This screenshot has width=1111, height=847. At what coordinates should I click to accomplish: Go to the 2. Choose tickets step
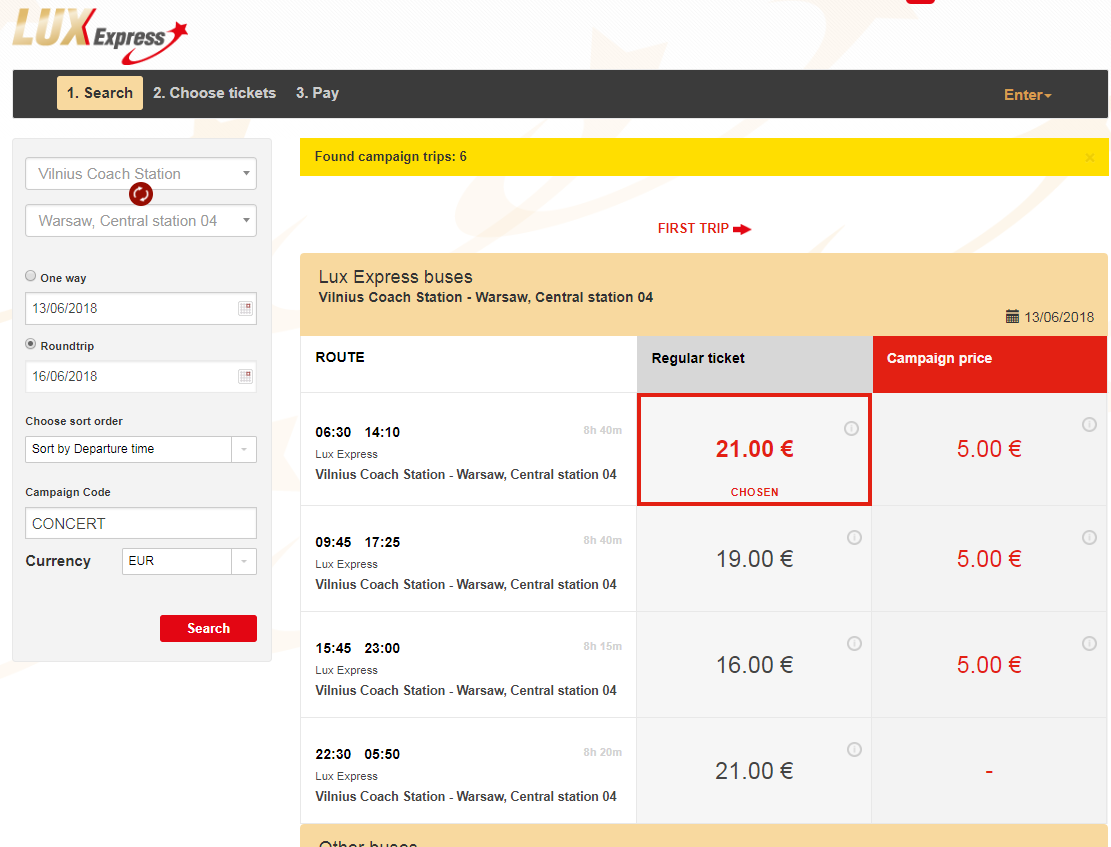point(215,93)
